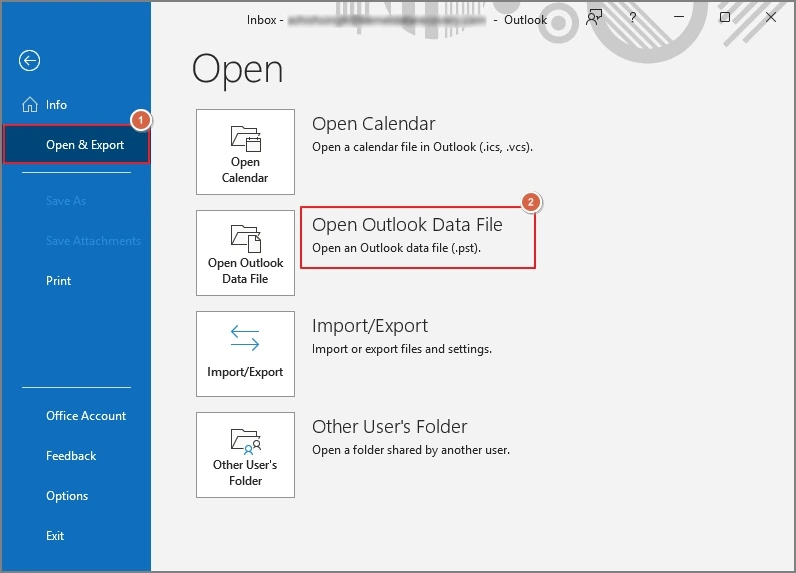
Task: Minimize the Outlook window
Action: point(679,17)
